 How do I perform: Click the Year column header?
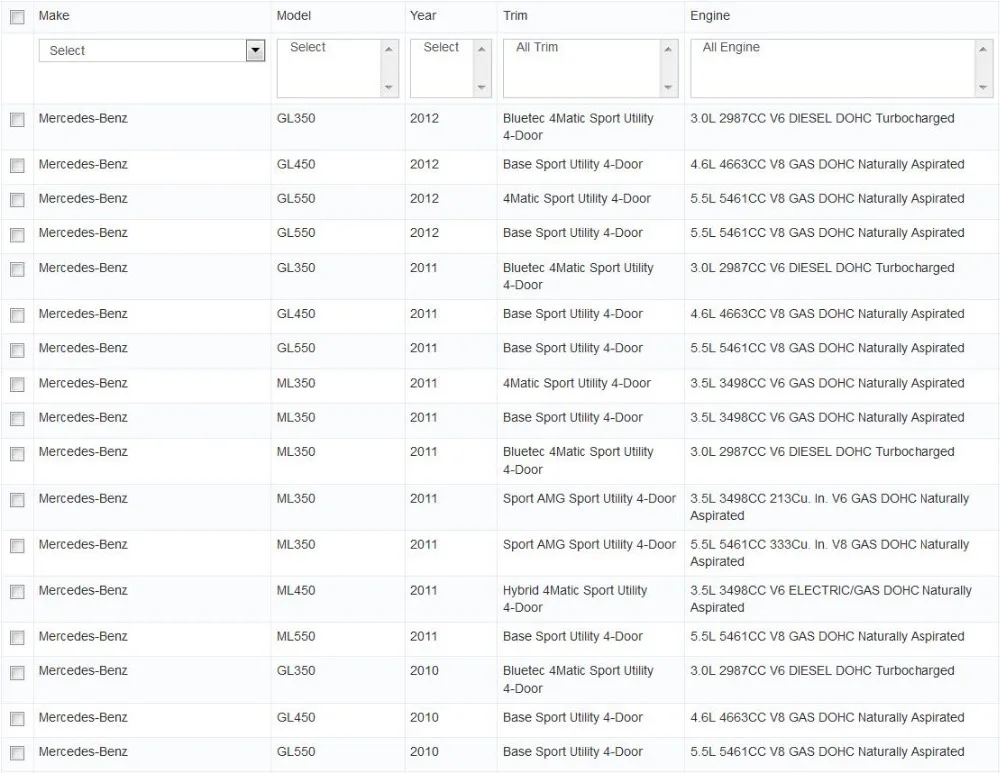423,15
